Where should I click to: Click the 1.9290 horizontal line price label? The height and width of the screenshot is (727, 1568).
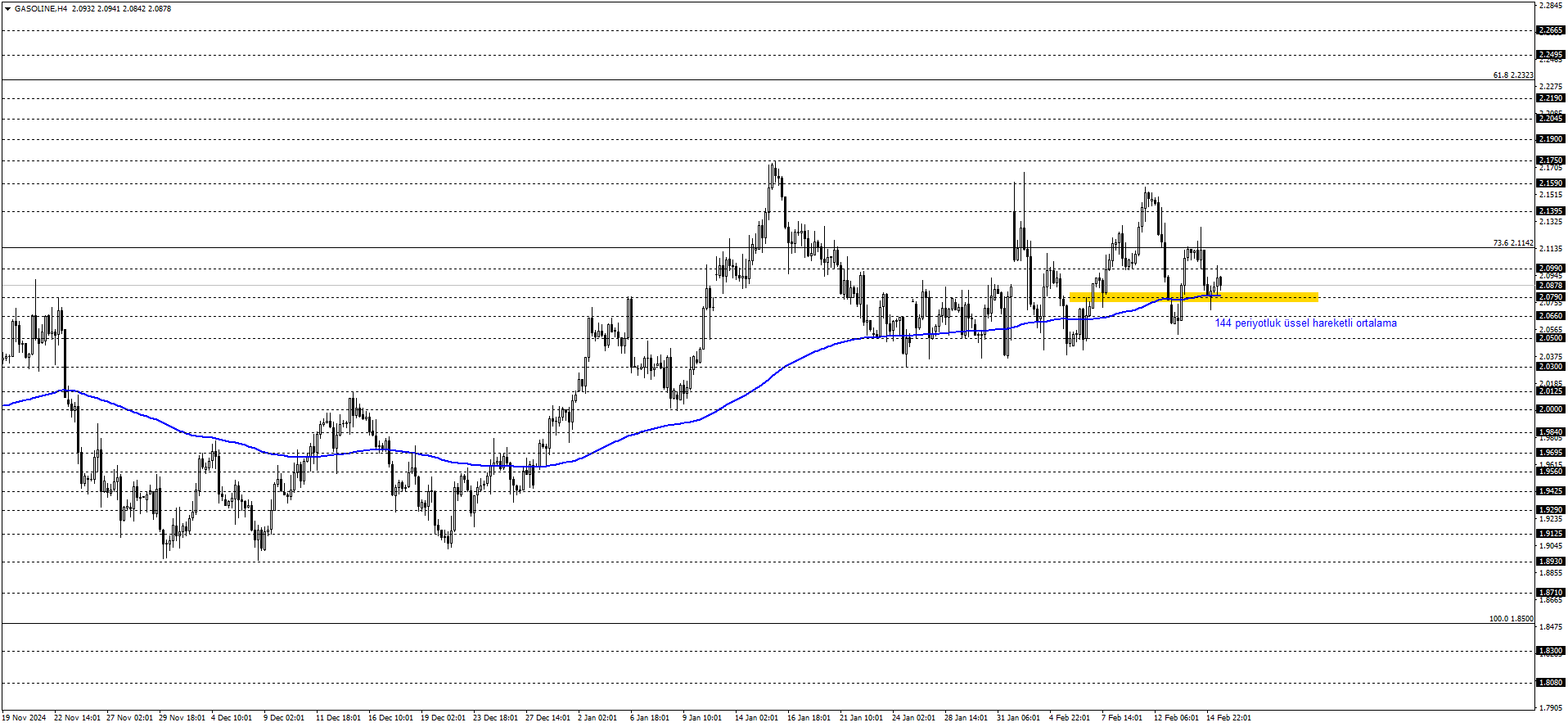coord(1551,510)
